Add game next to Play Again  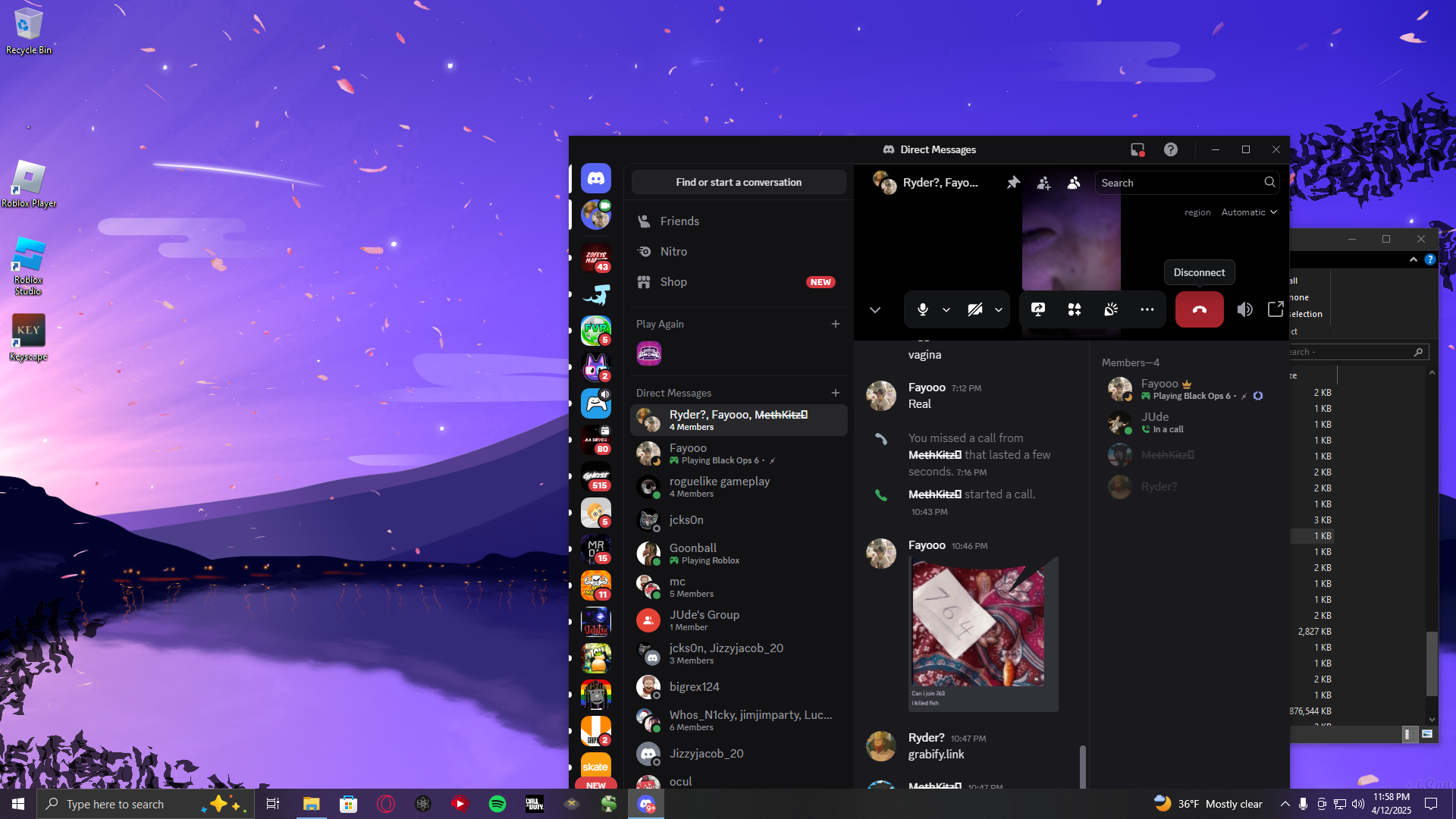click(836, 324)
